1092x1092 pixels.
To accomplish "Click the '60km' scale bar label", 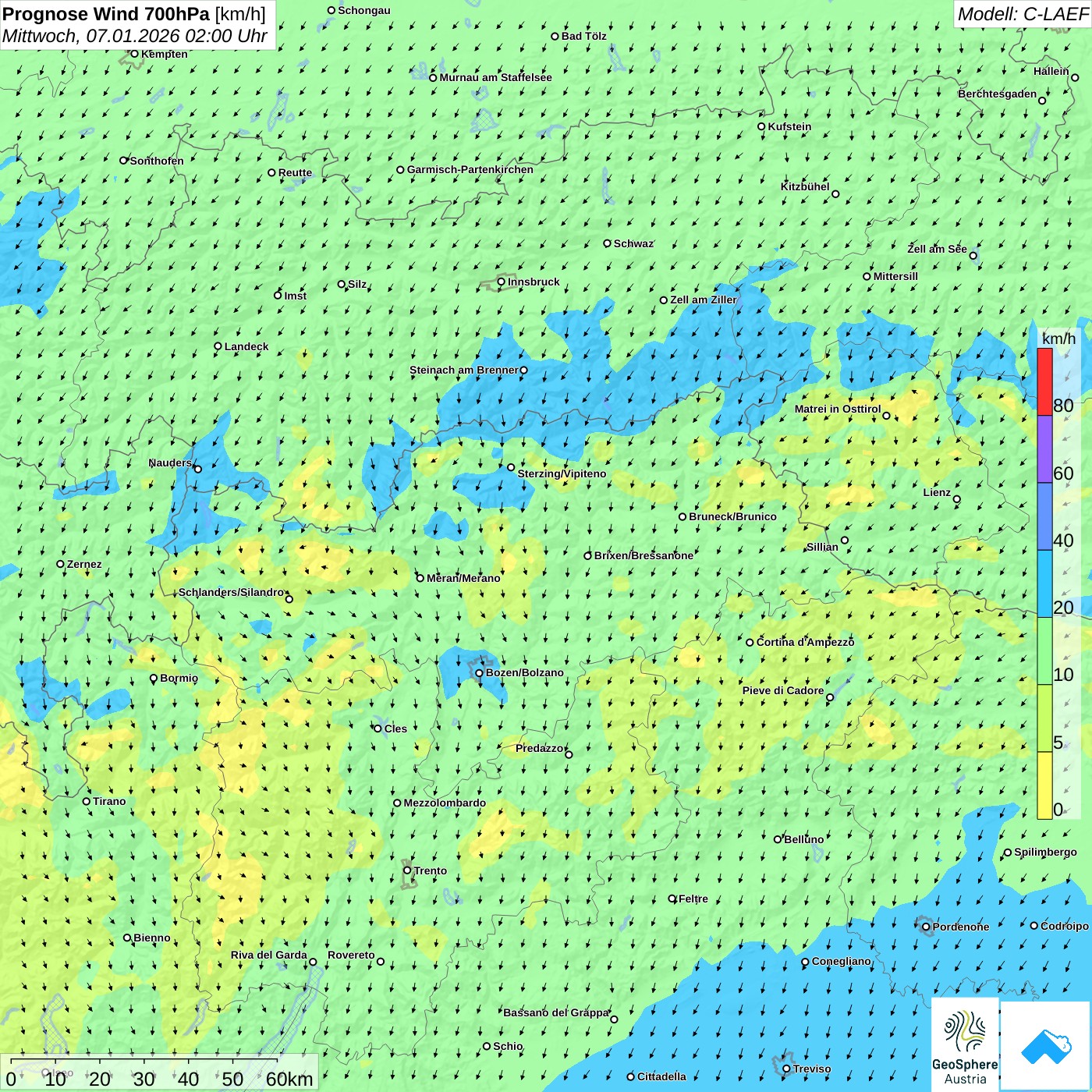I will click(x=289, y=1079).
